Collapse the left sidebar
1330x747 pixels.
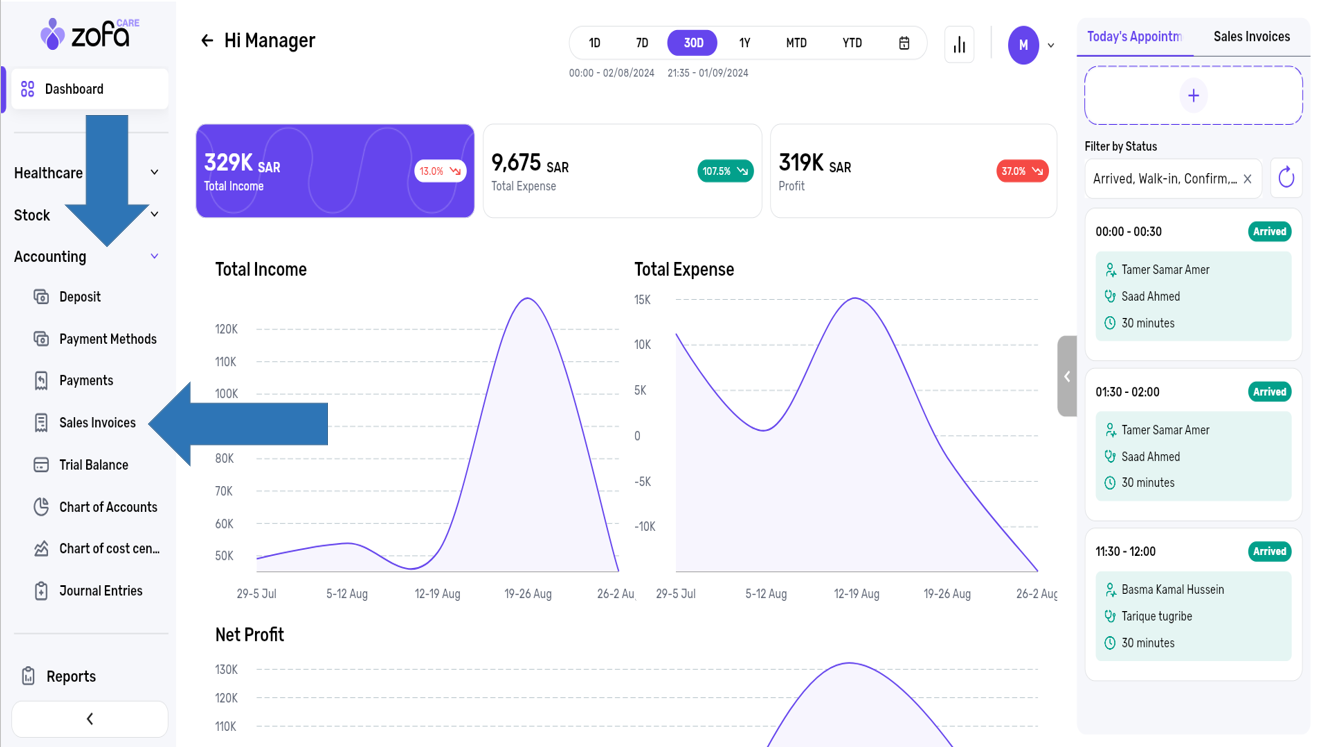pyautogui.click(x=90, y=719)
